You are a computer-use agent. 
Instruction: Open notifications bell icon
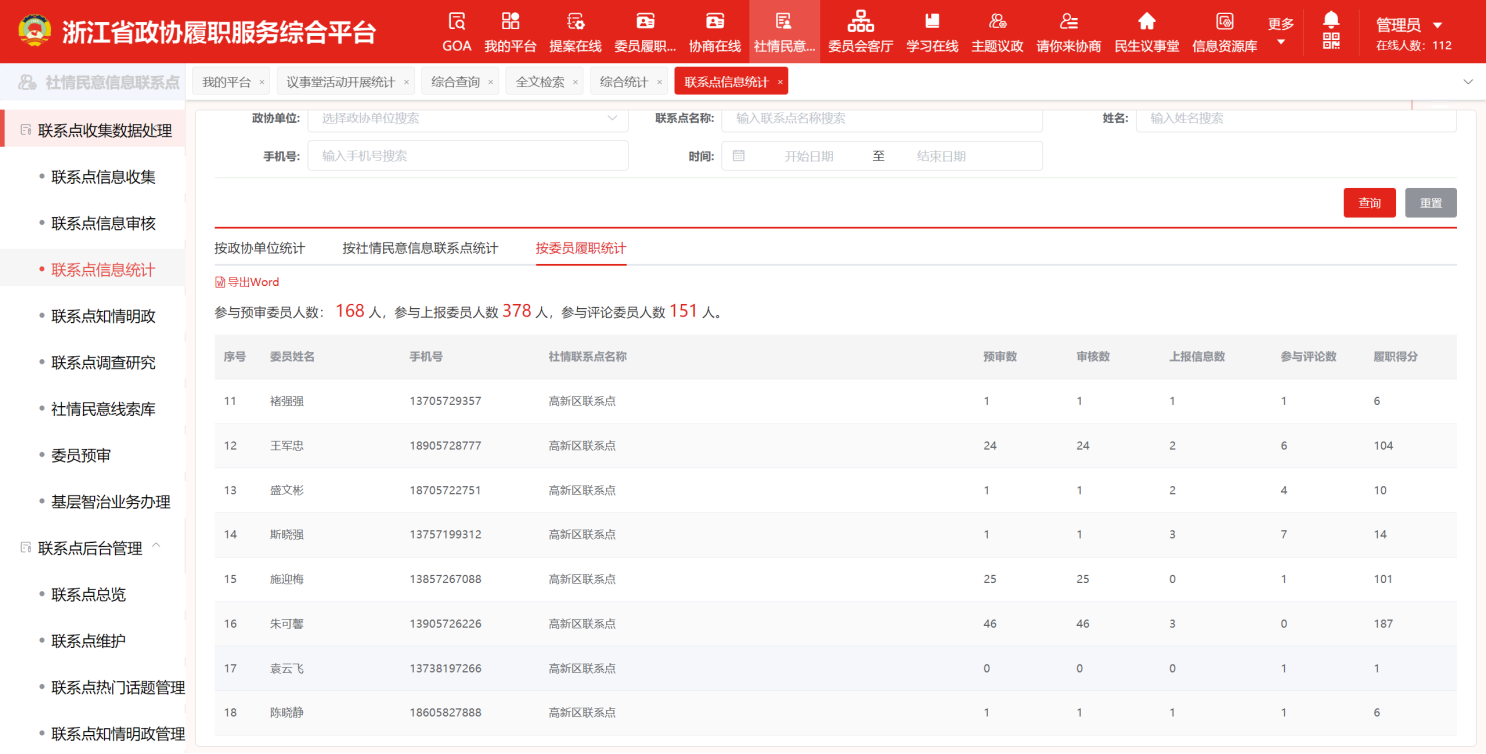point(1331,19)
